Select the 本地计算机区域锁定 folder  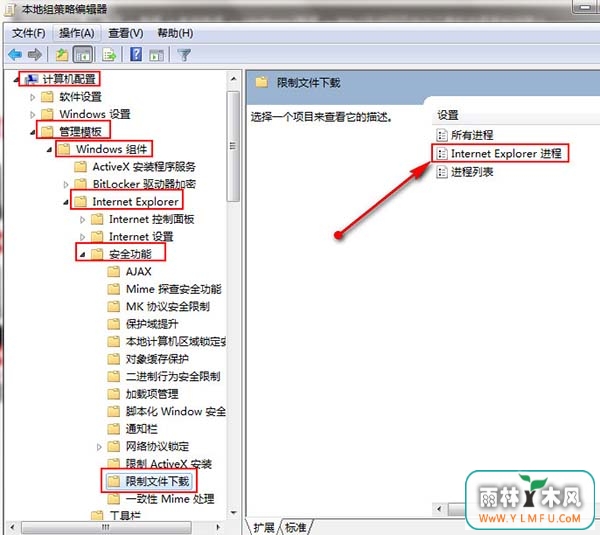pyautogui.click(x=166, y=341)
